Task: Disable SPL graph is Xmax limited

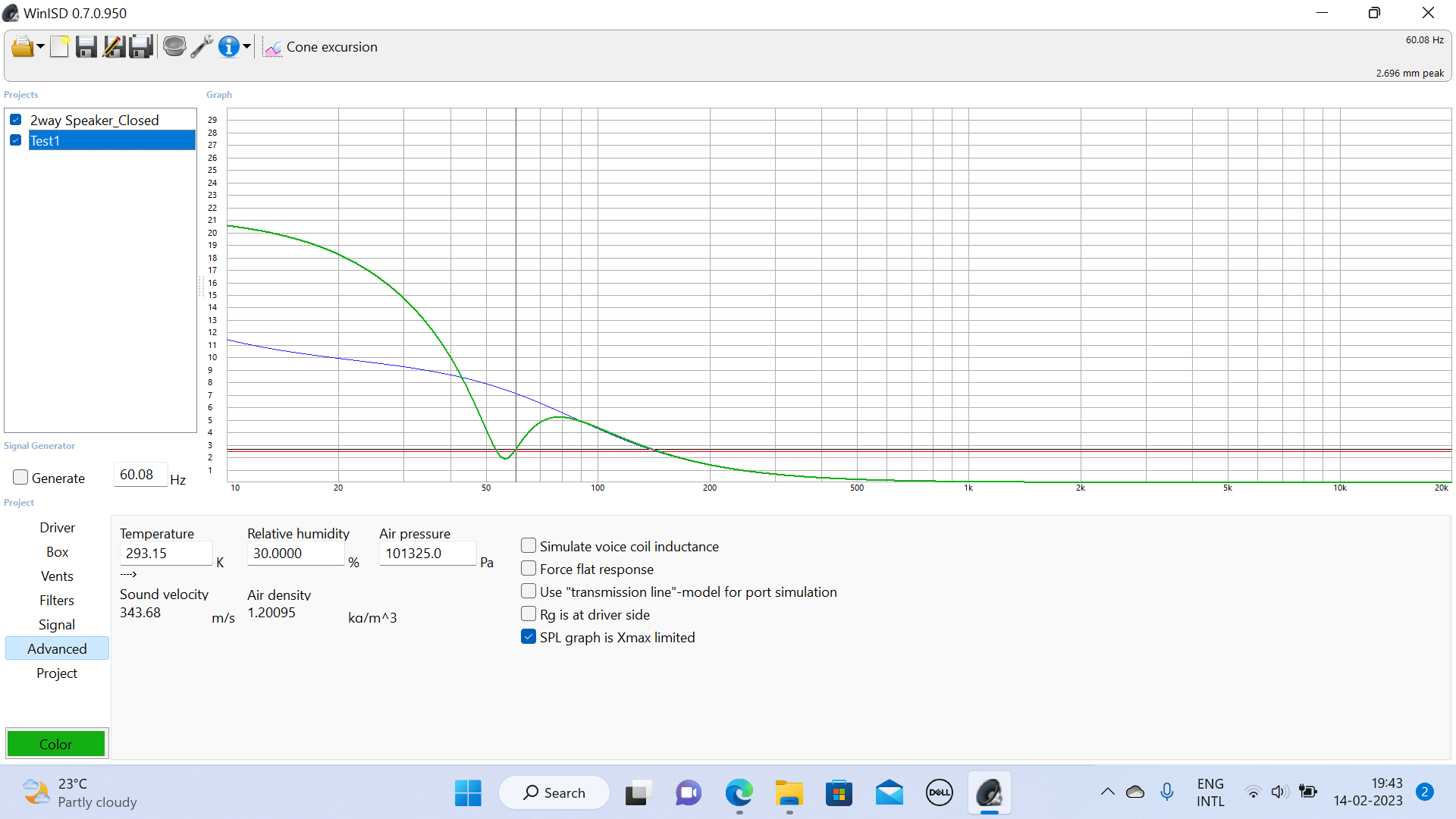Action: 529,637
